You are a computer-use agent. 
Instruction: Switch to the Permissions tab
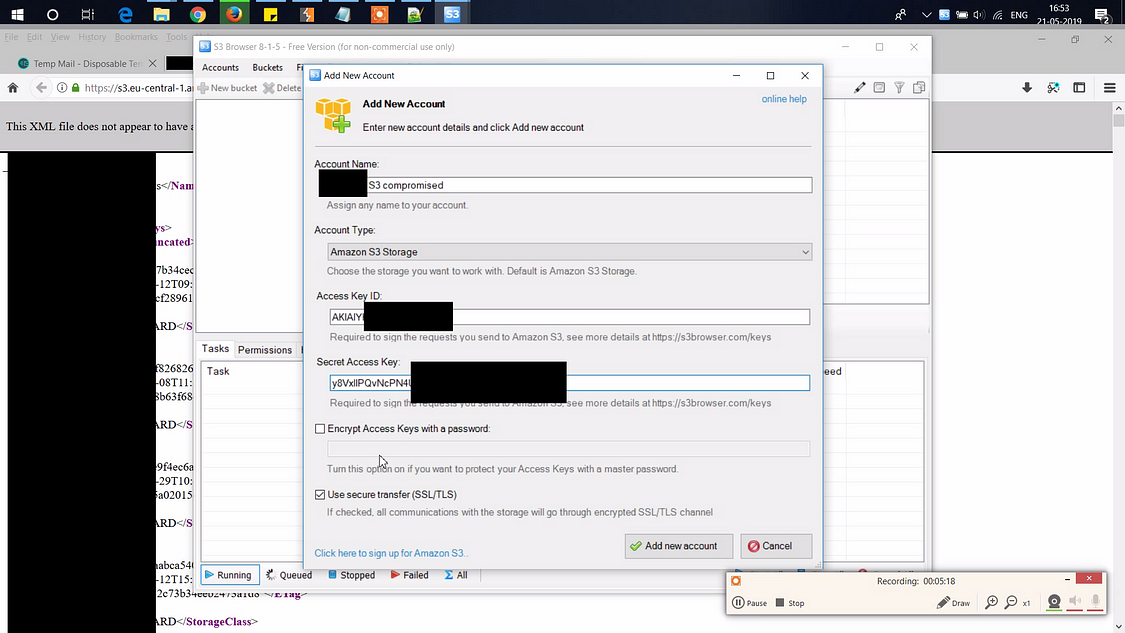coord(265,350)
